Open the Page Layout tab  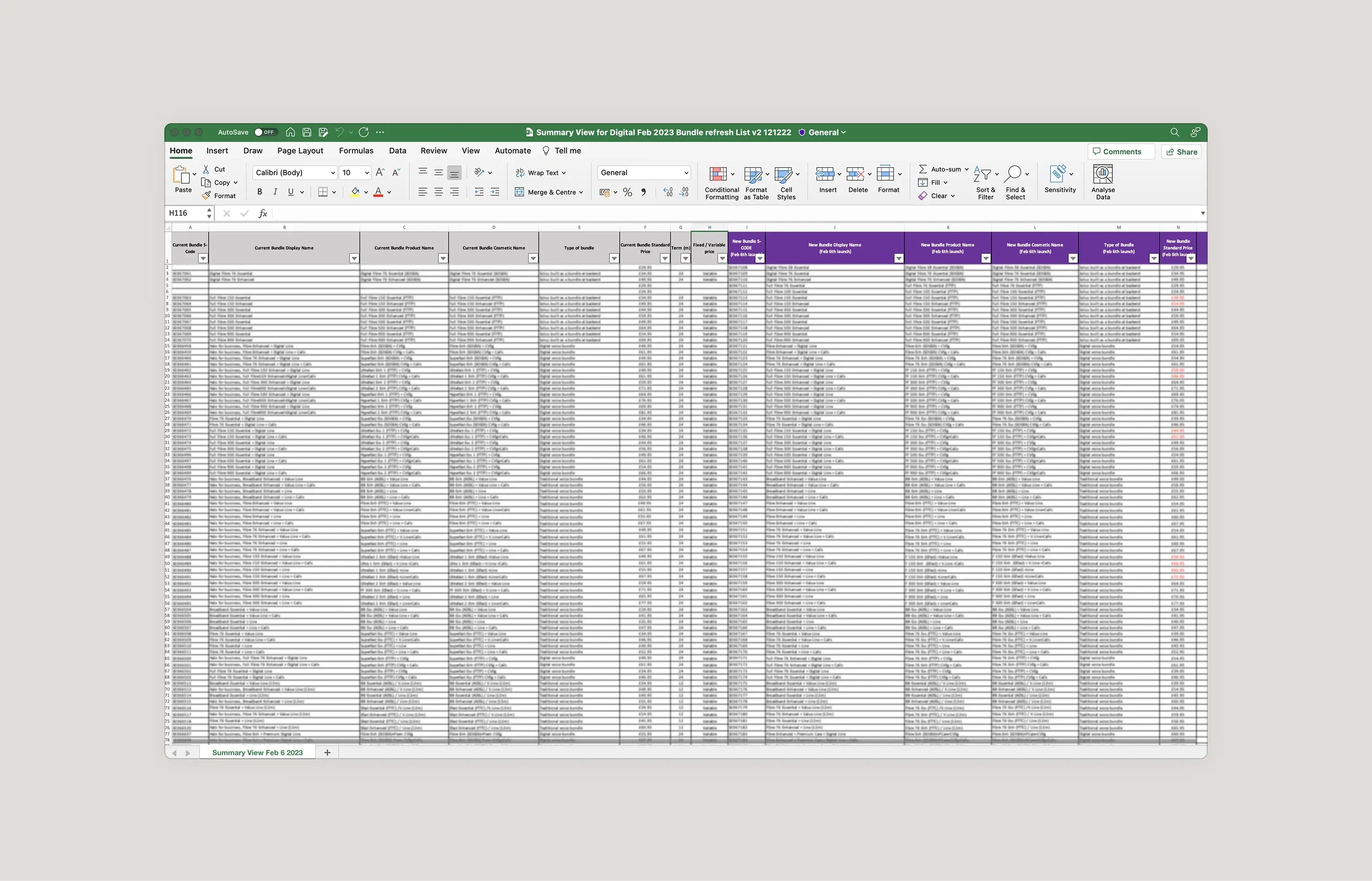pyautogui.click(x=300, y=150)
